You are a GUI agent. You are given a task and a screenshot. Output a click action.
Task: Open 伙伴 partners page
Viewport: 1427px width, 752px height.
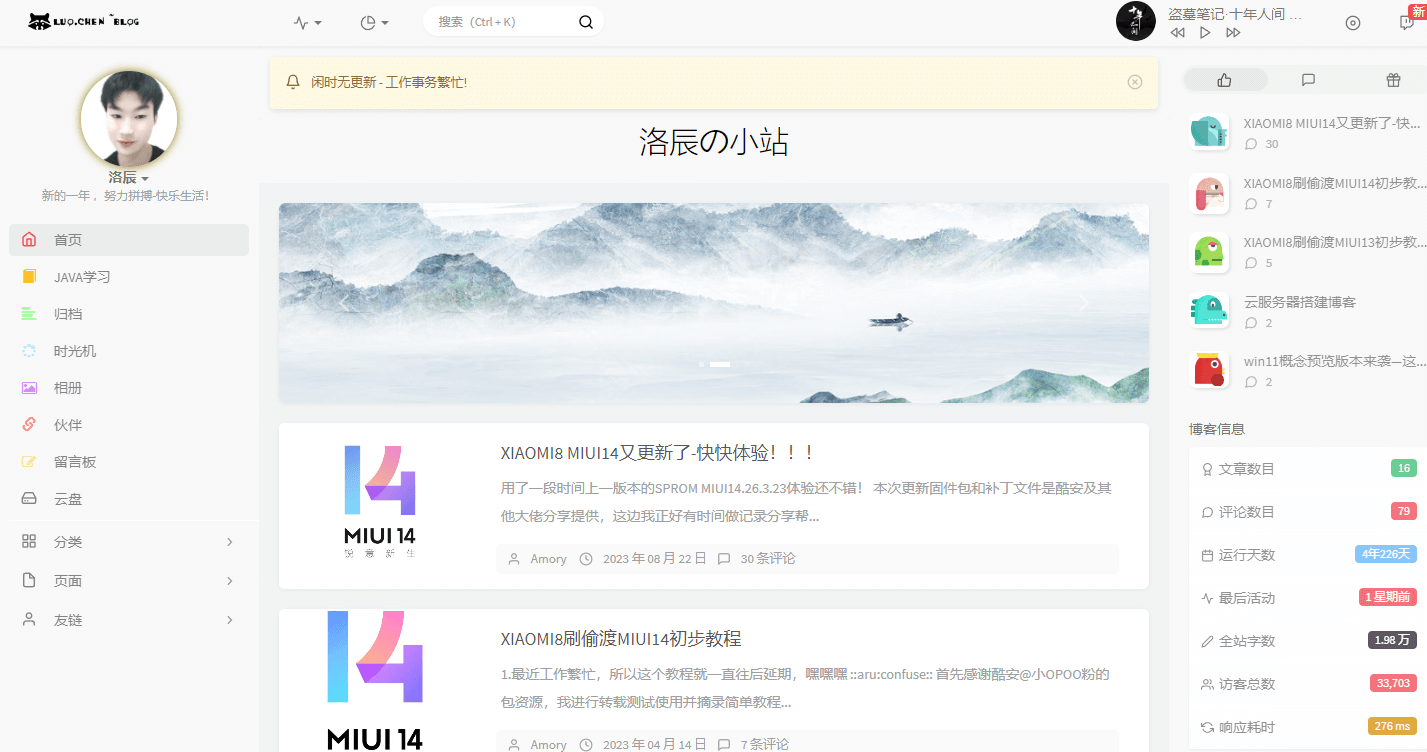(129, 425)
